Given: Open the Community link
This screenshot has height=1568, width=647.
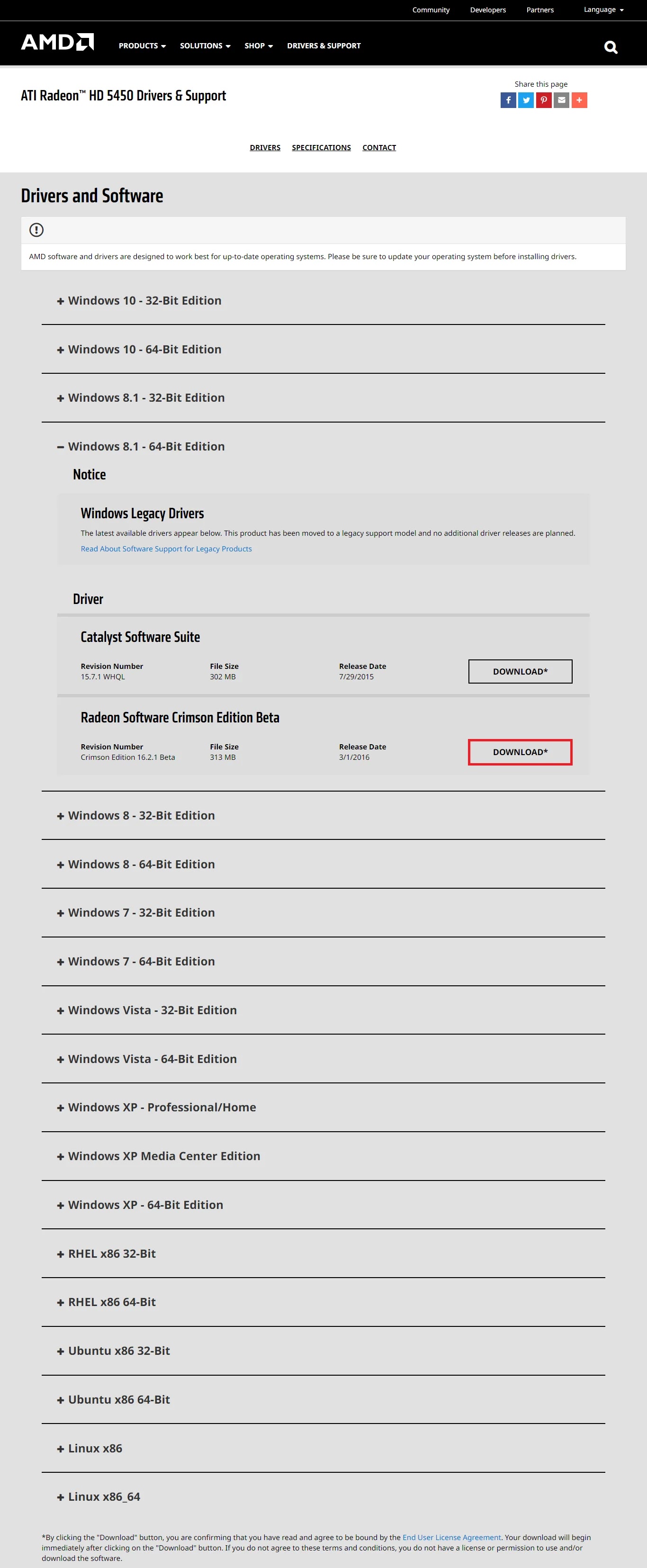Looking at the screenshot, I should (431, 10).
